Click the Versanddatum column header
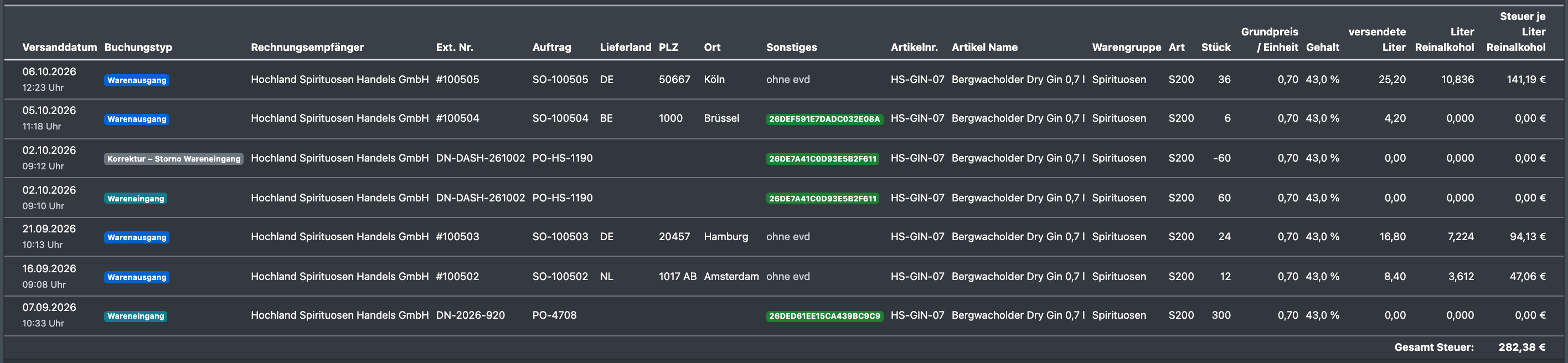This screenshot has height=363, width=1568. pos(60,48)
